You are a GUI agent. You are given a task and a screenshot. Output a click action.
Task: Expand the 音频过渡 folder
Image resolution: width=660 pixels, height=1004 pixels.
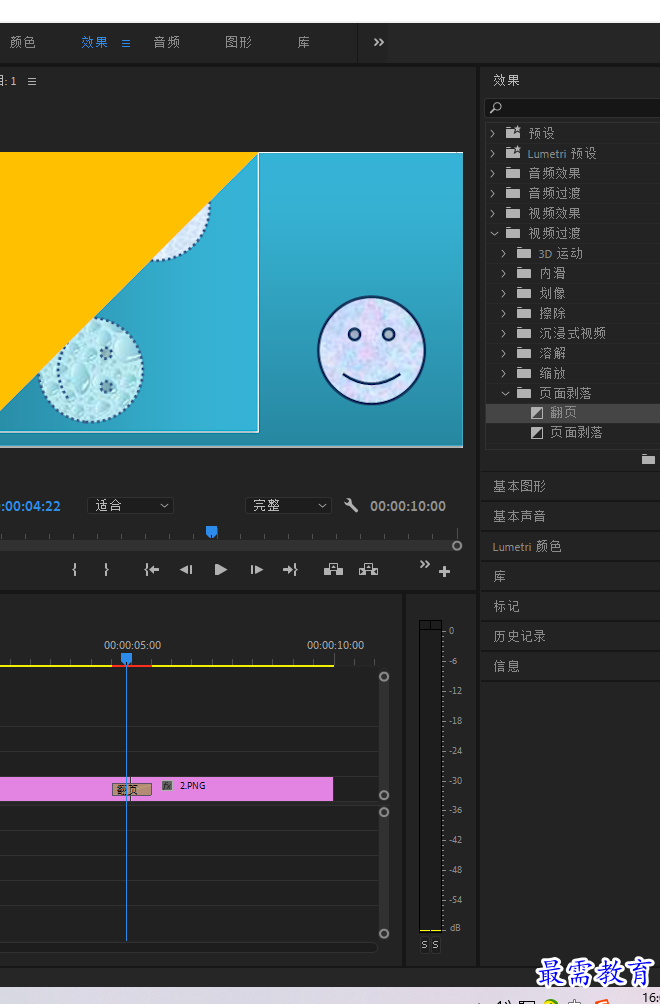(493, 193)
